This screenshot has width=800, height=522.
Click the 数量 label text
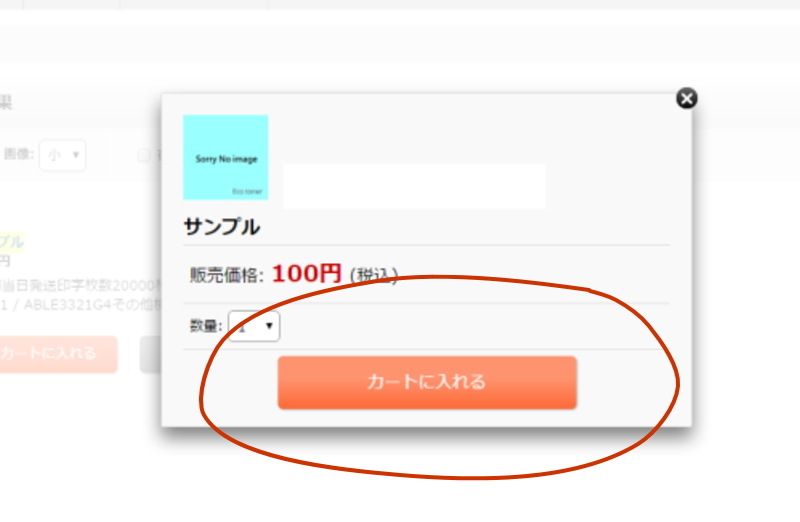pos(206,326)
